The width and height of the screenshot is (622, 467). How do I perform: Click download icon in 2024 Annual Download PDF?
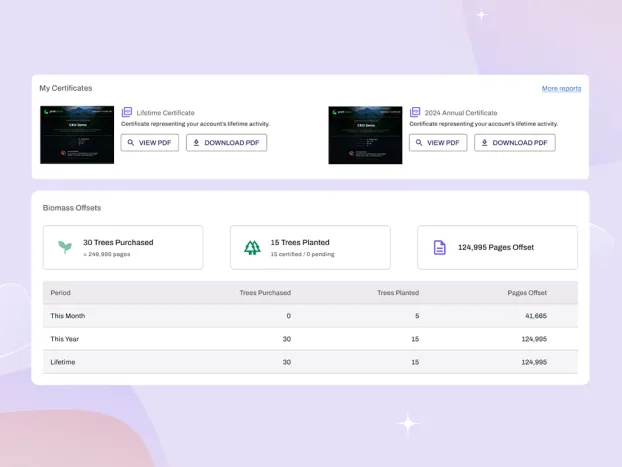[x=484, y=143]
